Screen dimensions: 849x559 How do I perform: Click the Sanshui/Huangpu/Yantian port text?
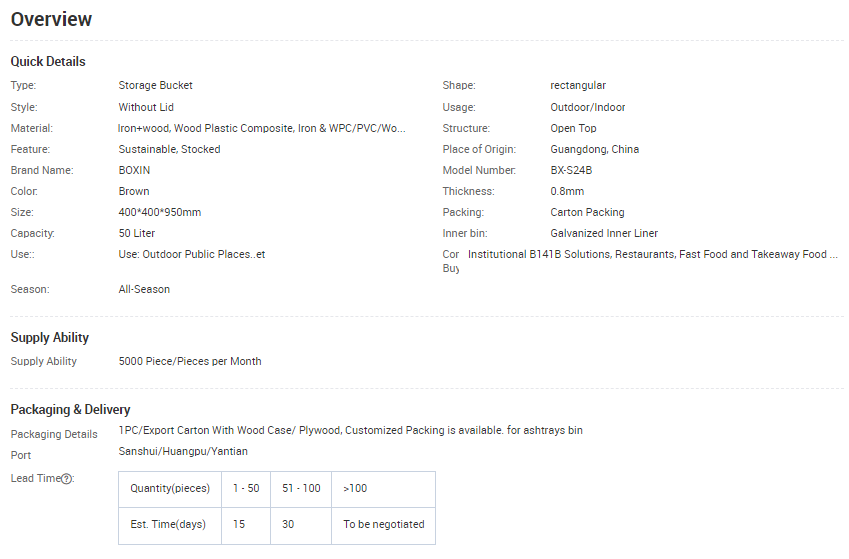[x=183, y=451]
